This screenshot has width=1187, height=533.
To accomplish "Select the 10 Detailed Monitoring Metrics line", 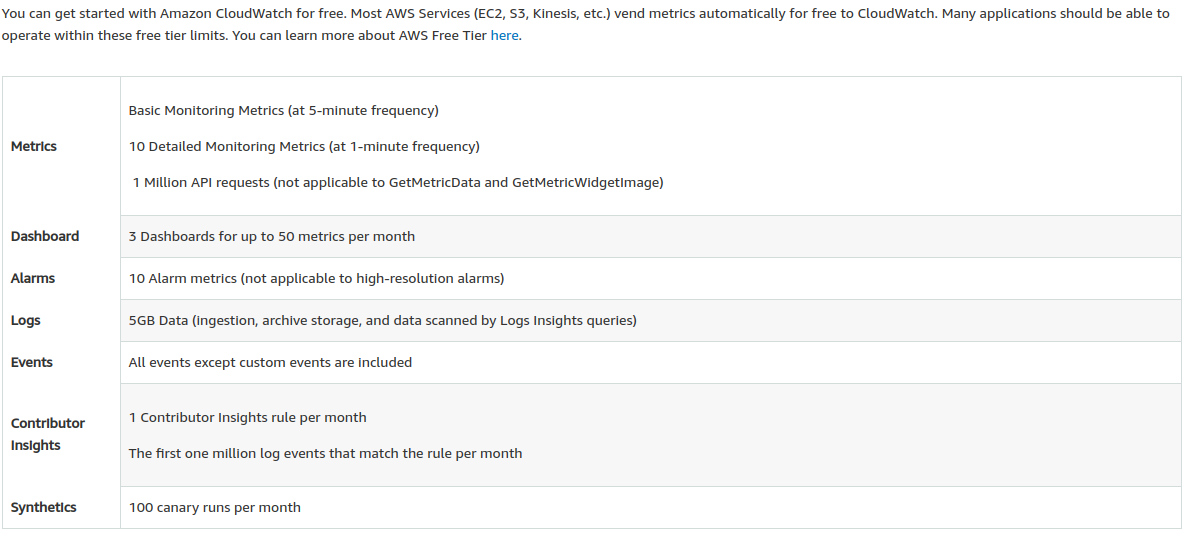I will click(304, 146).
